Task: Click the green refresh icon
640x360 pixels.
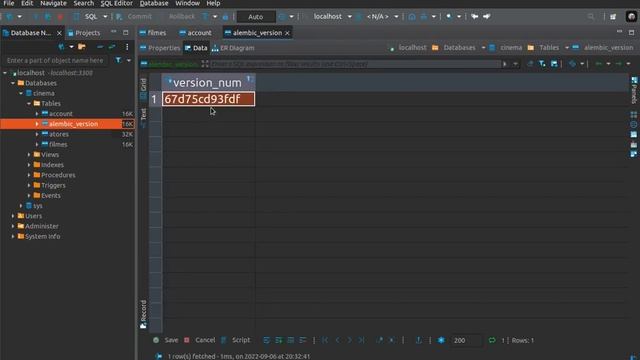Action: [x=492, y=340]
